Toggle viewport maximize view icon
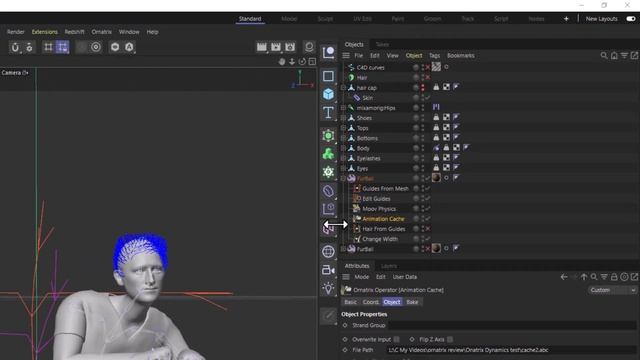The image size is (640, 360). point(312,62)
